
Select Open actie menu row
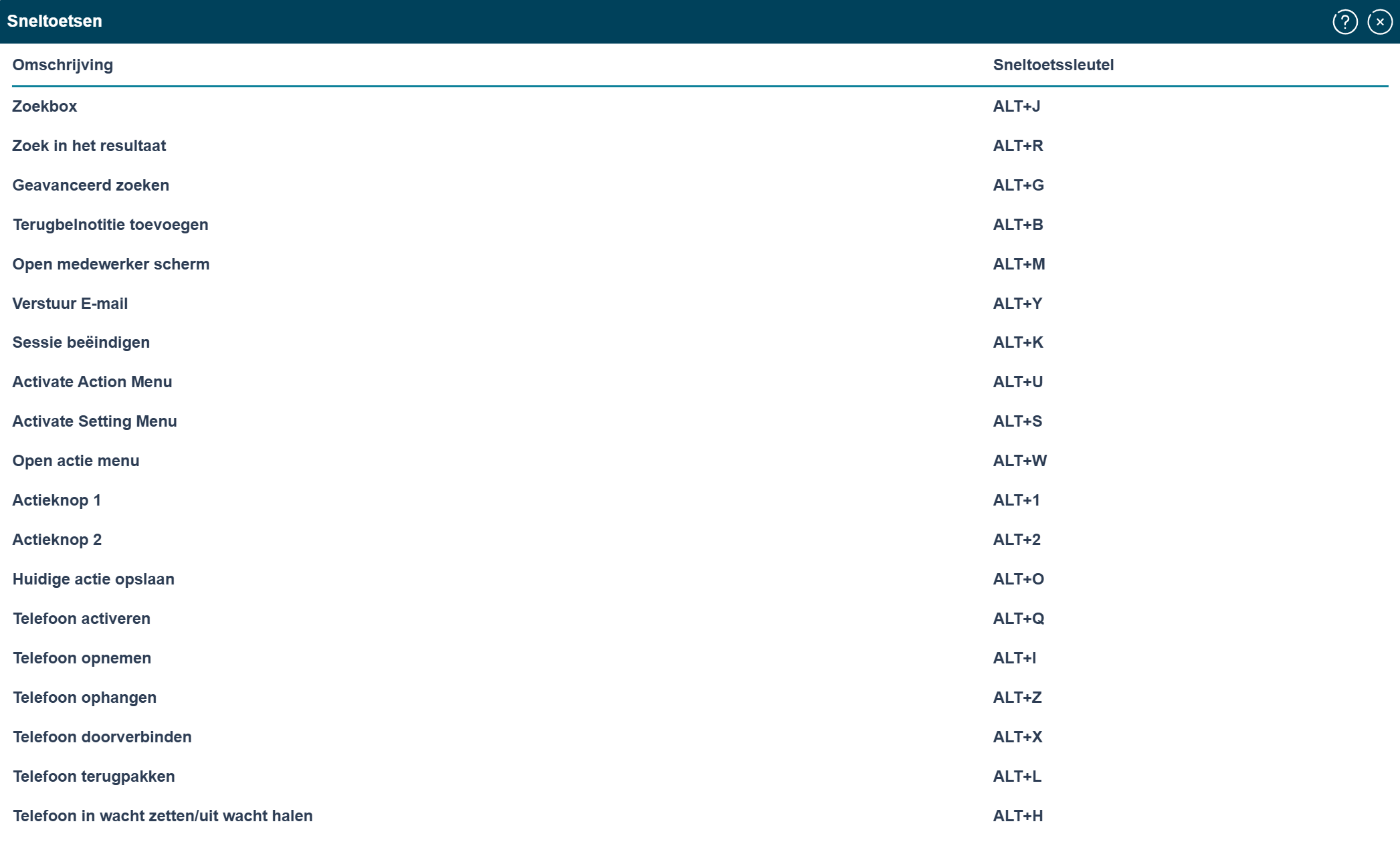(x=700, y=461)
